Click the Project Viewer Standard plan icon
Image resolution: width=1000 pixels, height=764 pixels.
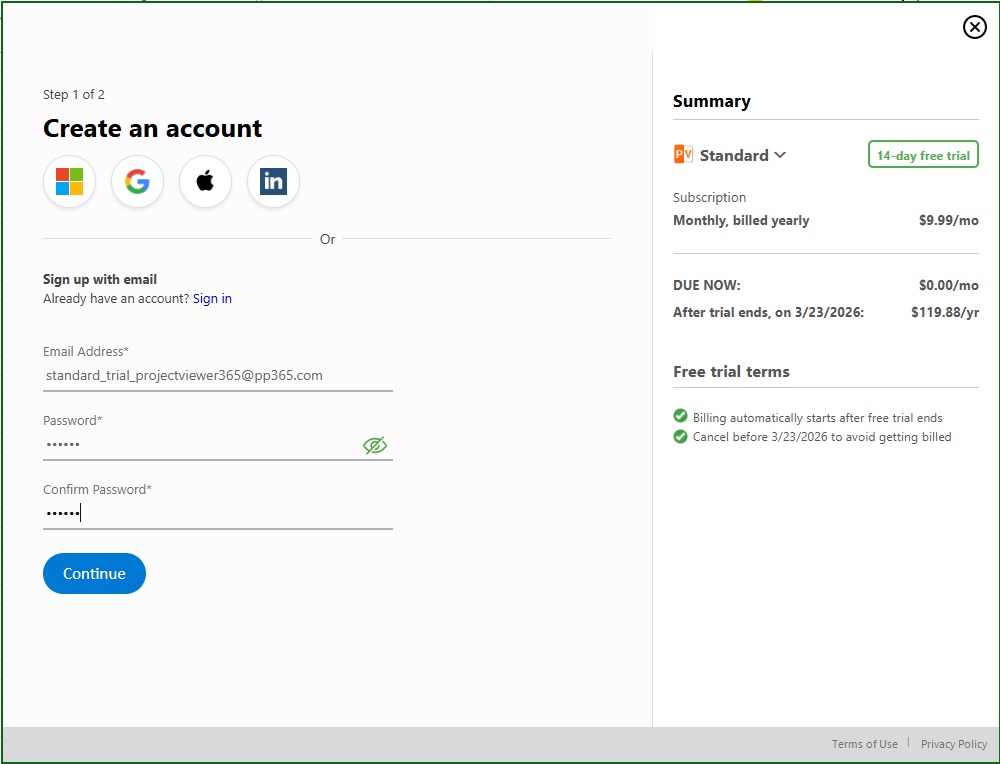click(x=683, y=155)
